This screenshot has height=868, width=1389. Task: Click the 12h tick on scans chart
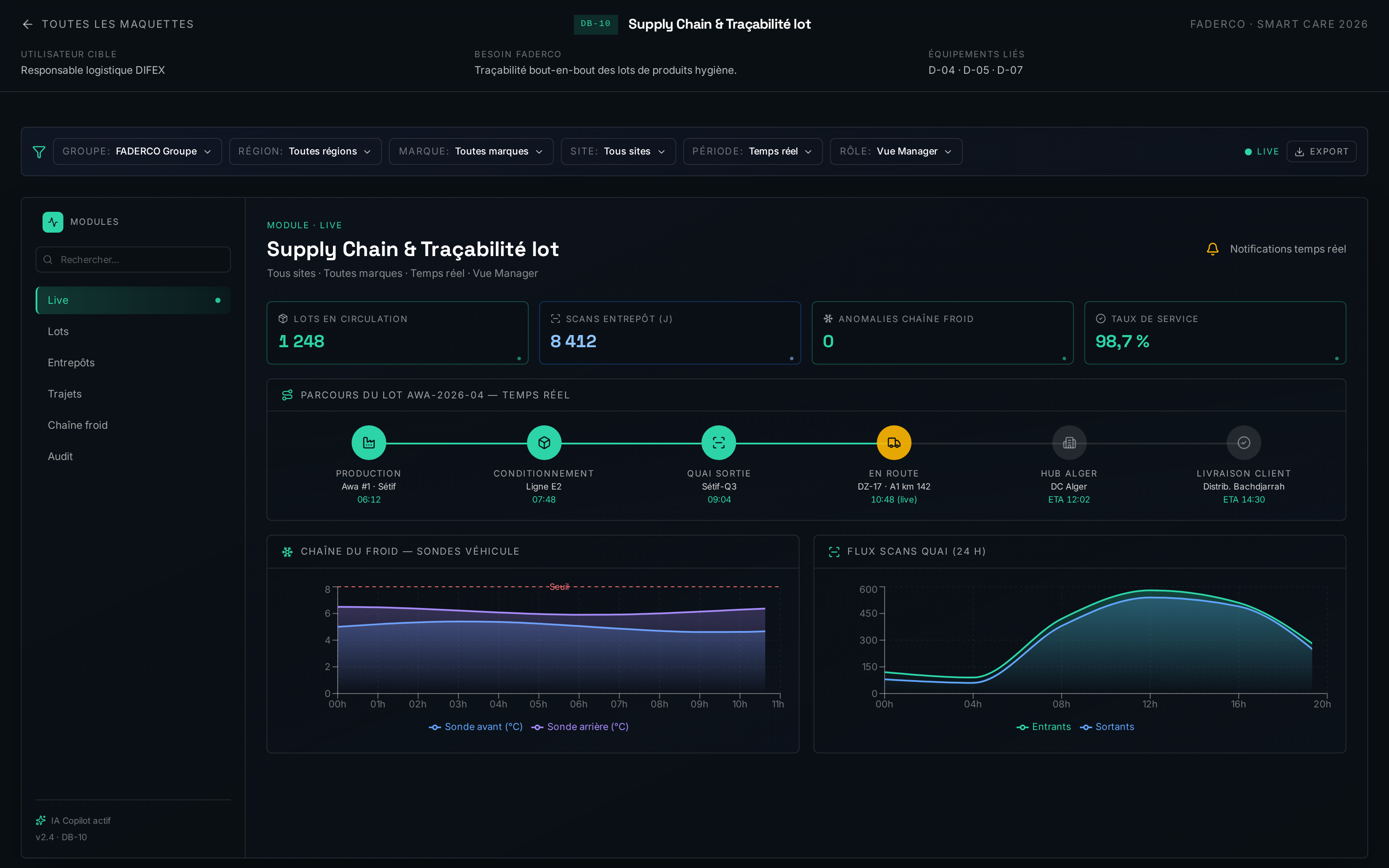pos(1150,704)
